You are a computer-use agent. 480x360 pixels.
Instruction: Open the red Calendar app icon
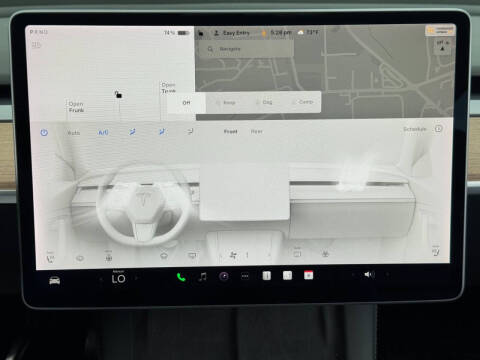308,275
